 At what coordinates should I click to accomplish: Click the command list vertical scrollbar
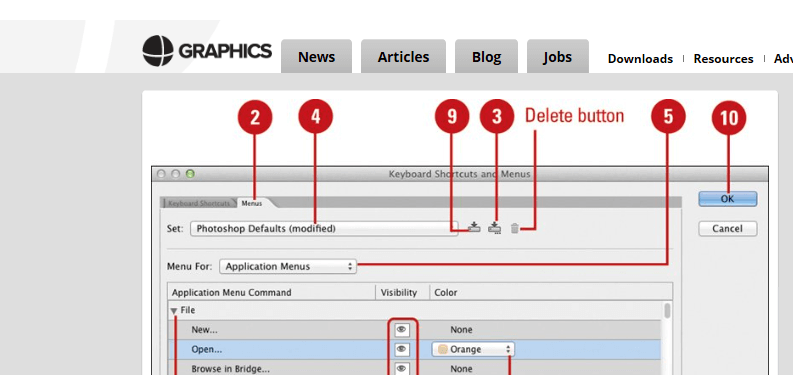[x=668, y=338]
